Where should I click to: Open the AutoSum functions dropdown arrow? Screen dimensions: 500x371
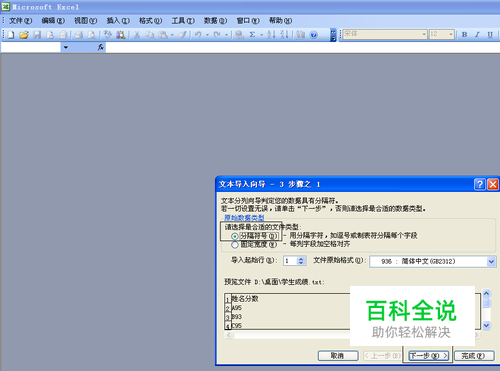pos(261,35)
